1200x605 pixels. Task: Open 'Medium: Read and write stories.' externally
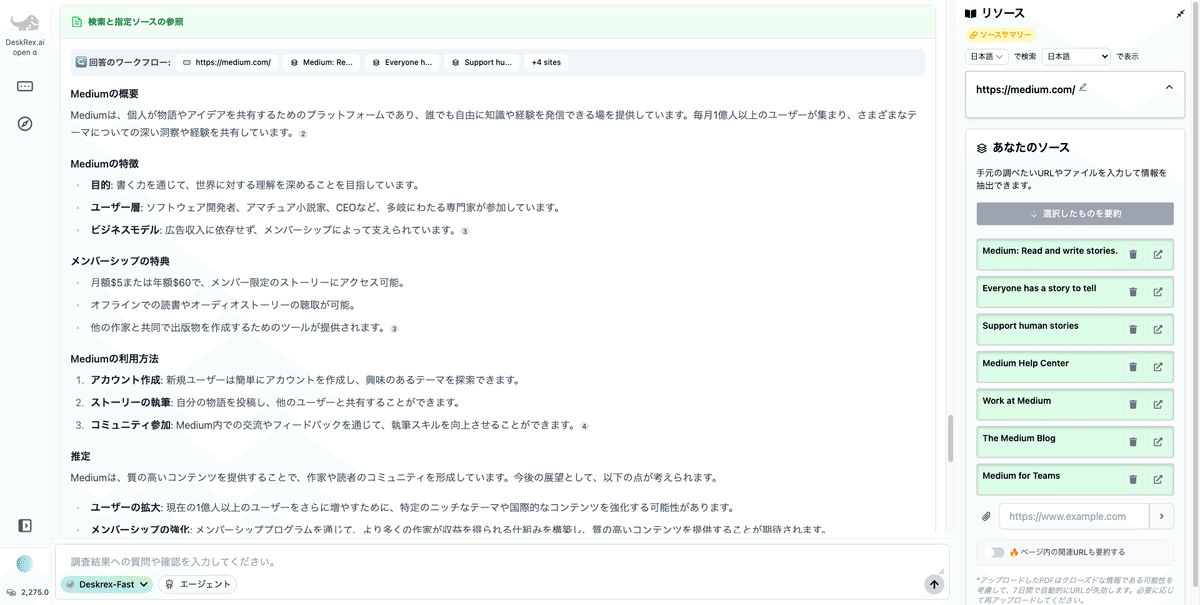pyautogui.click(x=1158, y=255)
